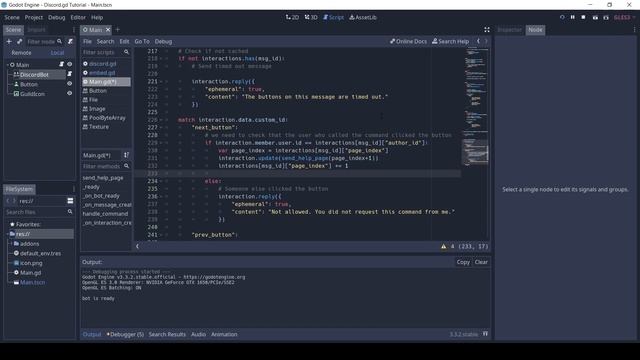Screen dimensions: 640x360
Task: Add a new scene tab
Action: 118,29
